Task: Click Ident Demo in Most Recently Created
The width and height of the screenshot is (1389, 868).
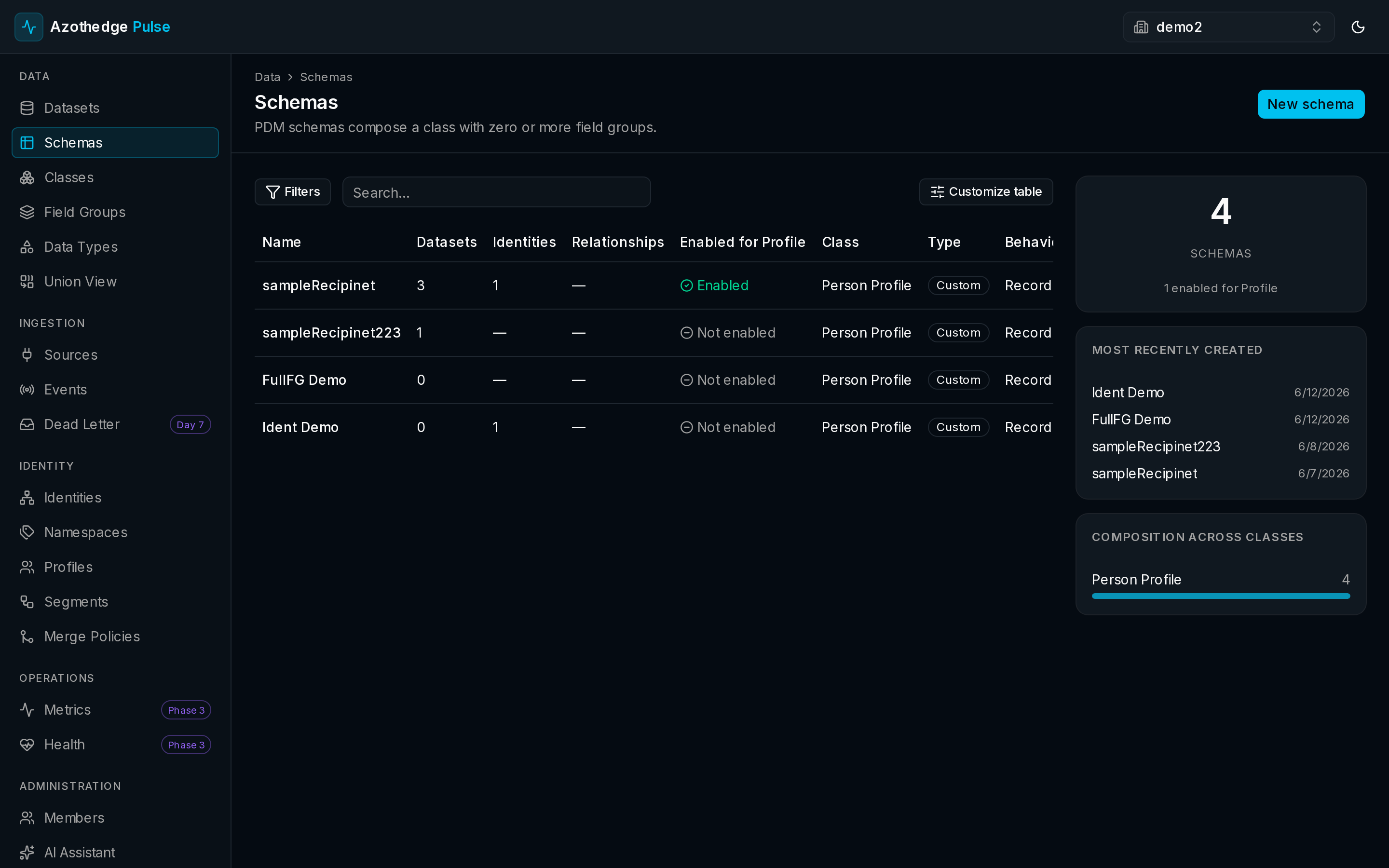Action: pos(1128,393)
